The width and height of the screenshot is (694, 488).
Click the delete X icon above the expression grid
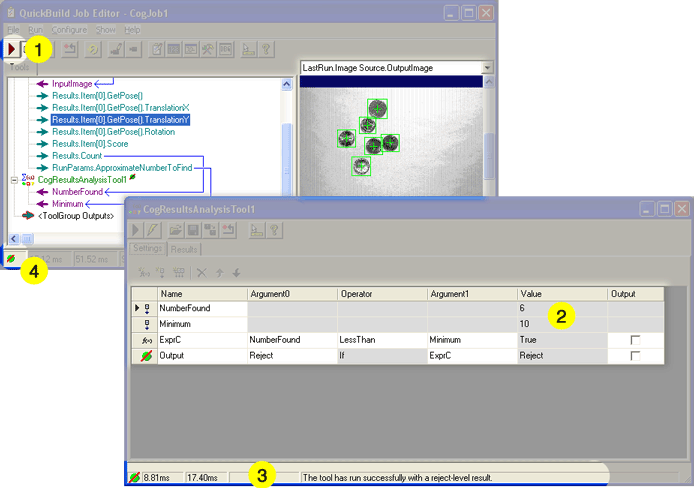(201, 272)
